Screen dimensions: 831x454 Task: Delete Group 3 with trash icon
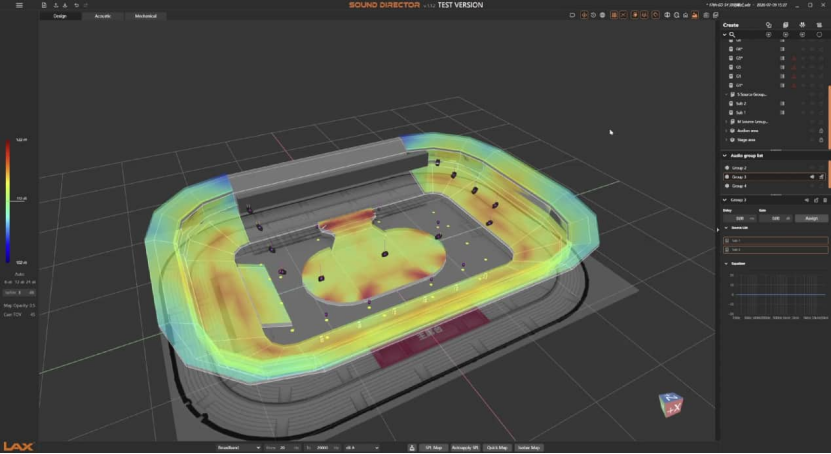click(x=825, y=200)
